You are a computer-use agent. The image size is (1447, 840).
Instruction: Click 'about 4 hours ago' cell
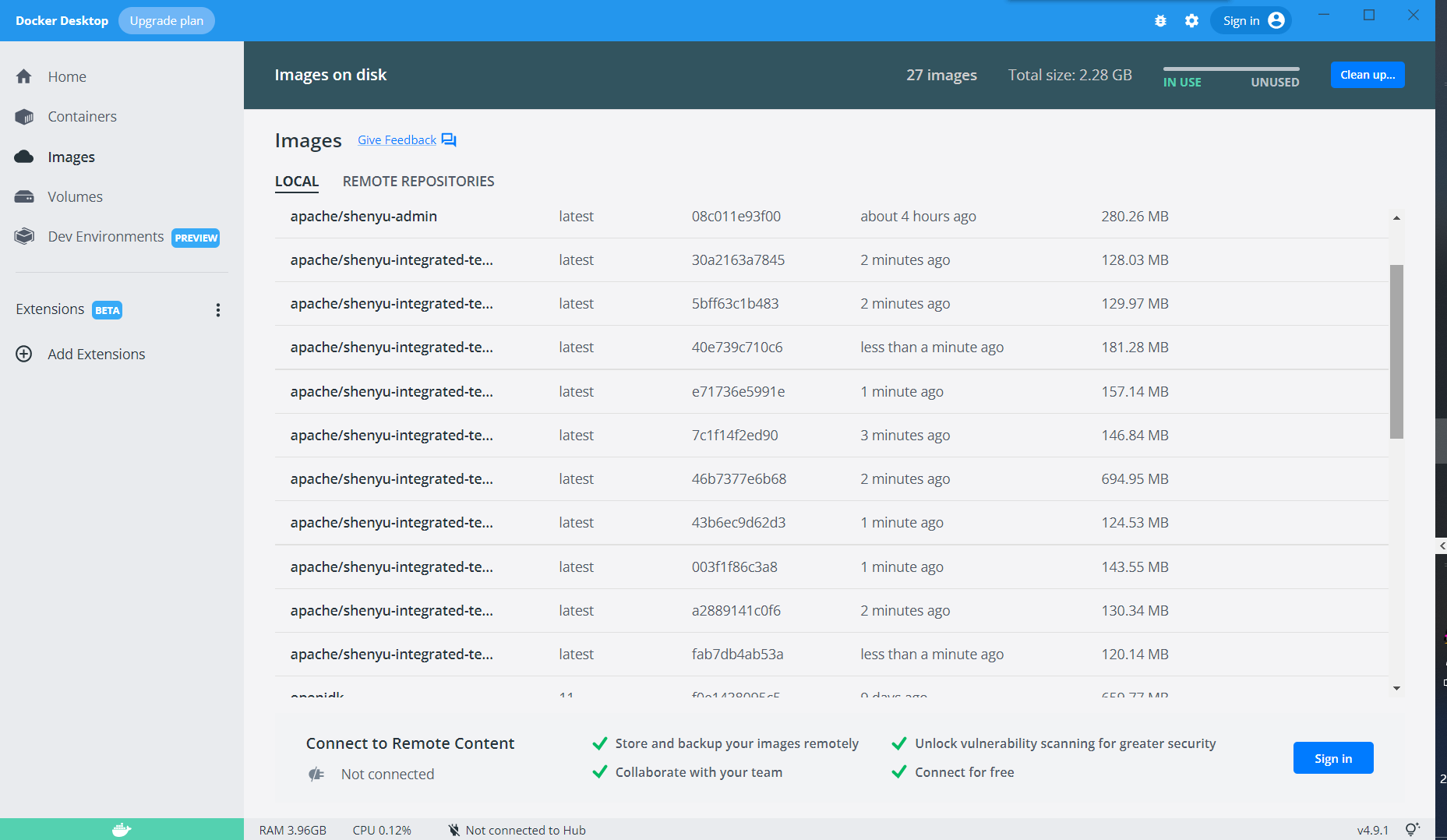(918, 217)
